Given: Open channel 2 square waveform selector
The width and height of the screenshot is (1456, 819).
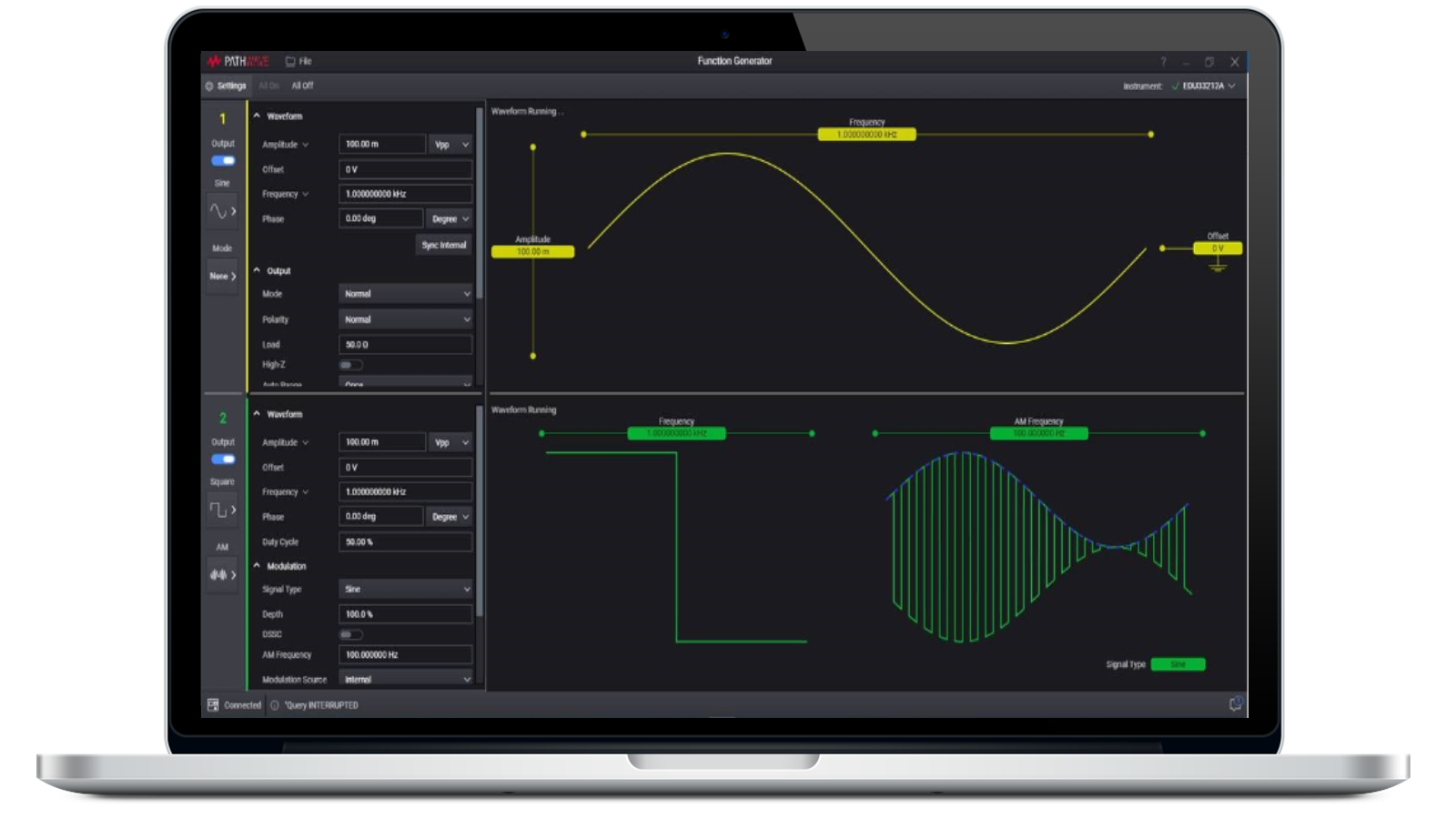Looking at the screenshot, I should [x=222, y=510].
